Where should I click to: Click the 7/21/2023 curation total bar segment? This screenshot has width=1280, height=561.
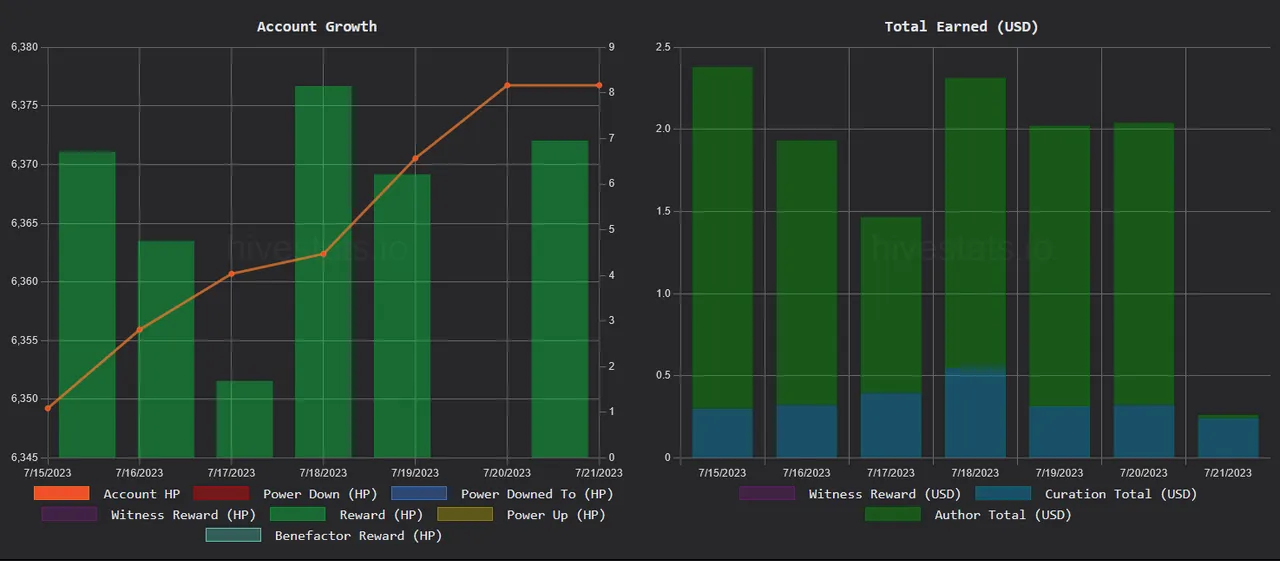[x=1228, y=439]
